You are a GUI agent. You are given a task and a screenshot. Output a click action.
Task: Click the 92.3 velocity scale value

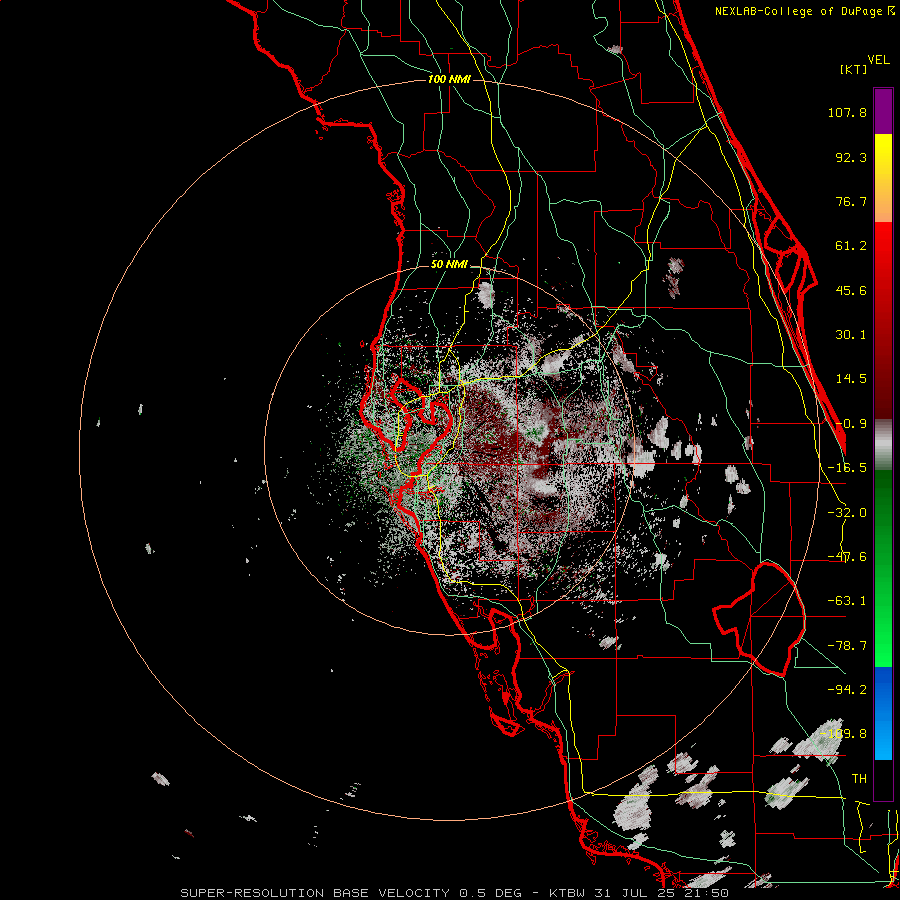851,157
